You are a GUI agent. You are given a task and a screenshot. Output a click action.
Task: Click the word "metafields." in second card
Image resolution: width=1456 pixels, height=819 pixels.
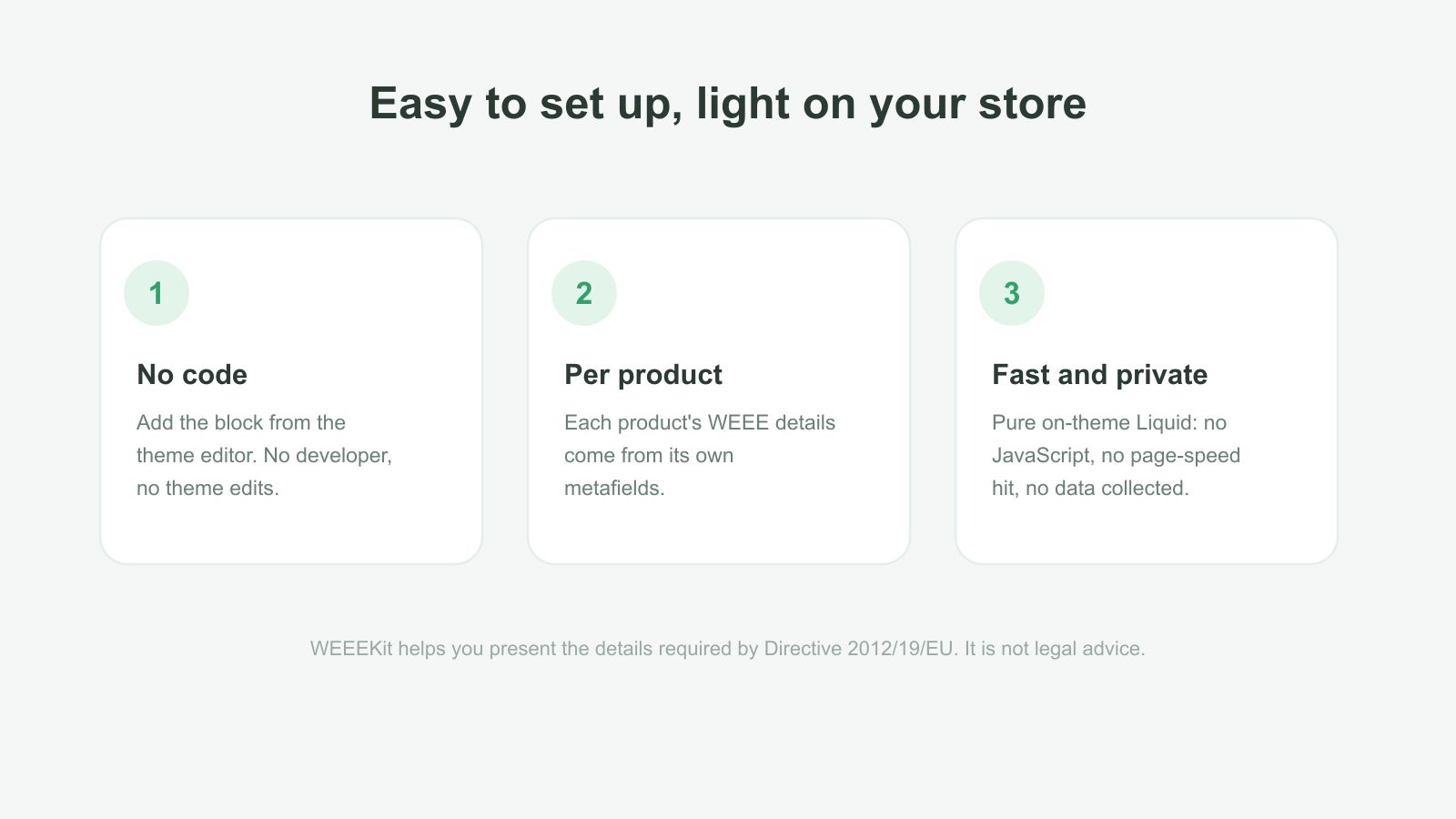614,488
